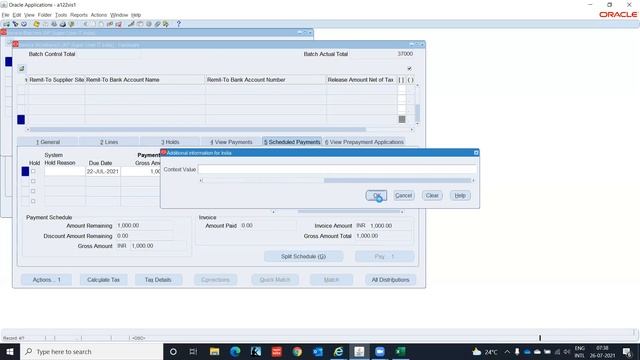Image resolution: width=640 pixels, height=360 pixels.
Task: Open the View menu
Action: tap(29, 15)
